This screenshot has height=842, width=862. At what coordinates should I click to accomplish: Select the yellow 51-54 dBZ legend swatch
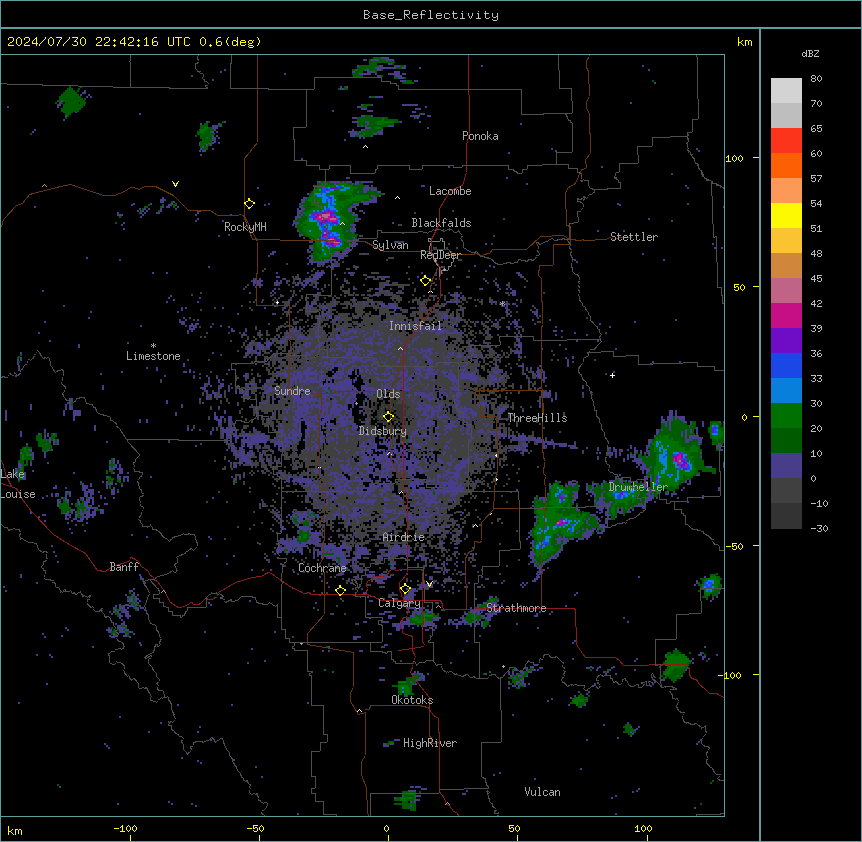click(x=786, y=215)
